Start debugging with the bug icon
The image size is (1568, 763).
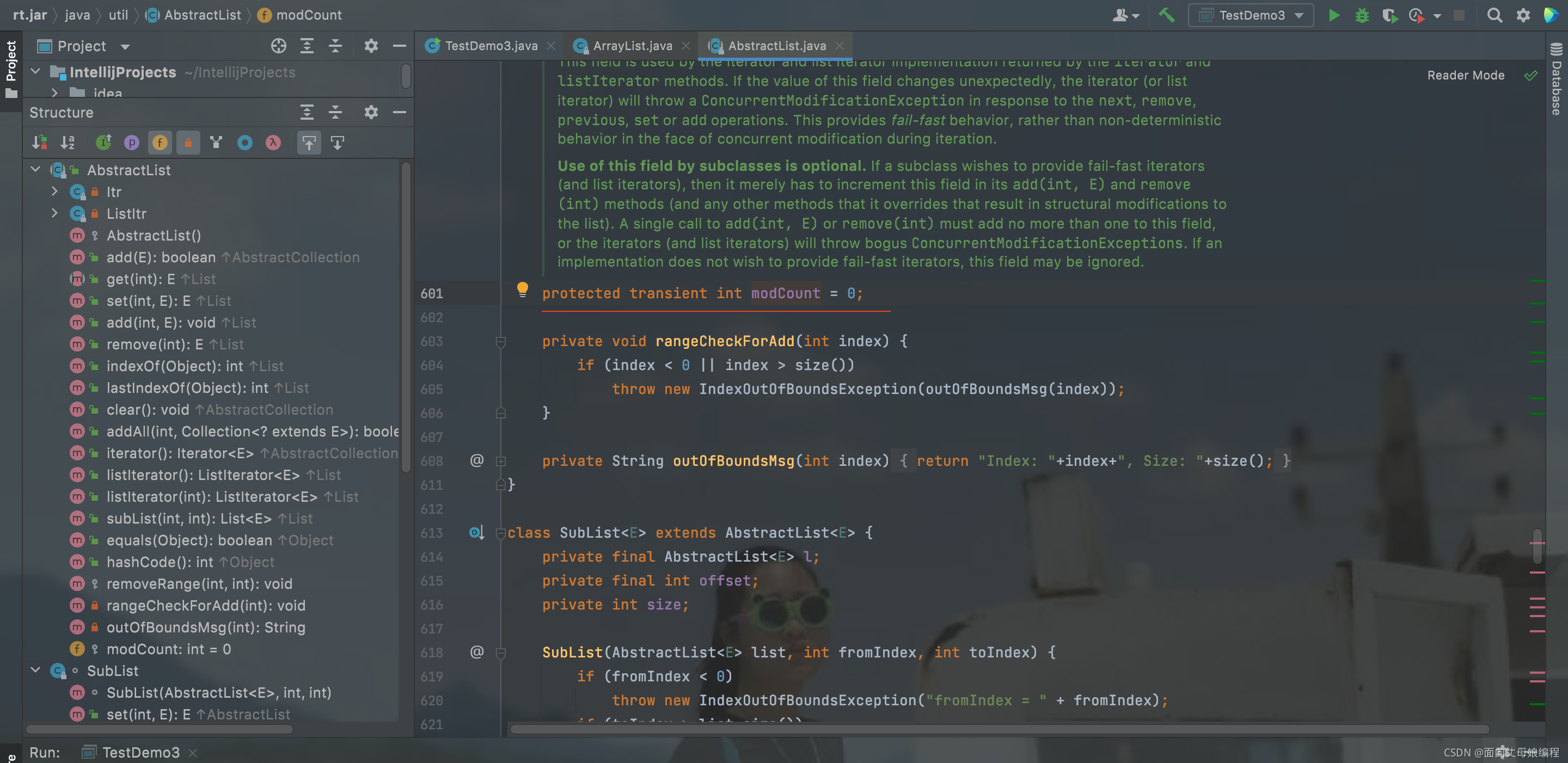1362,15
